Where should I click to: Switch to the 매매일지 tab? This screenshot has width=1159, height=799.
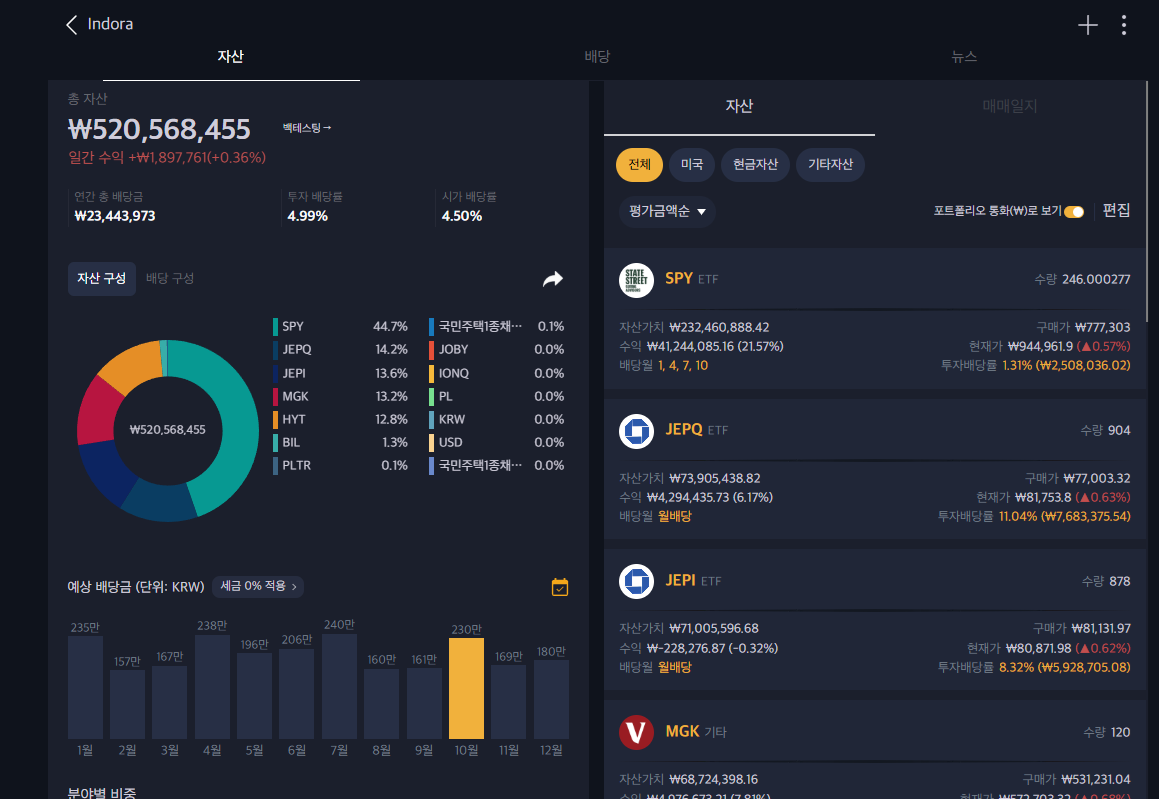(x=1010, y=106)
